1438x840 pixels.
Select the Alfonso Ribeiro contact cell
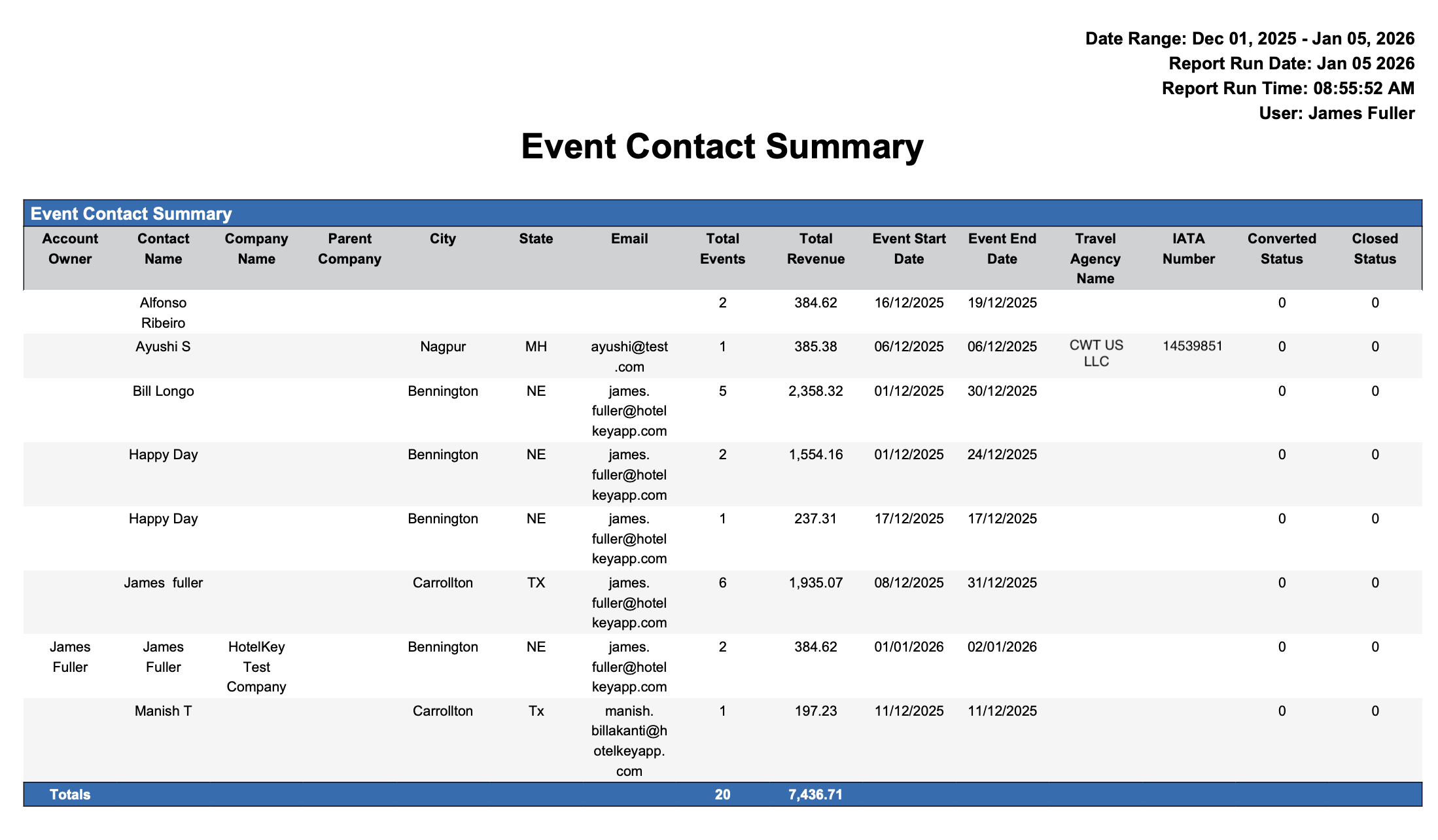[163, 313]
